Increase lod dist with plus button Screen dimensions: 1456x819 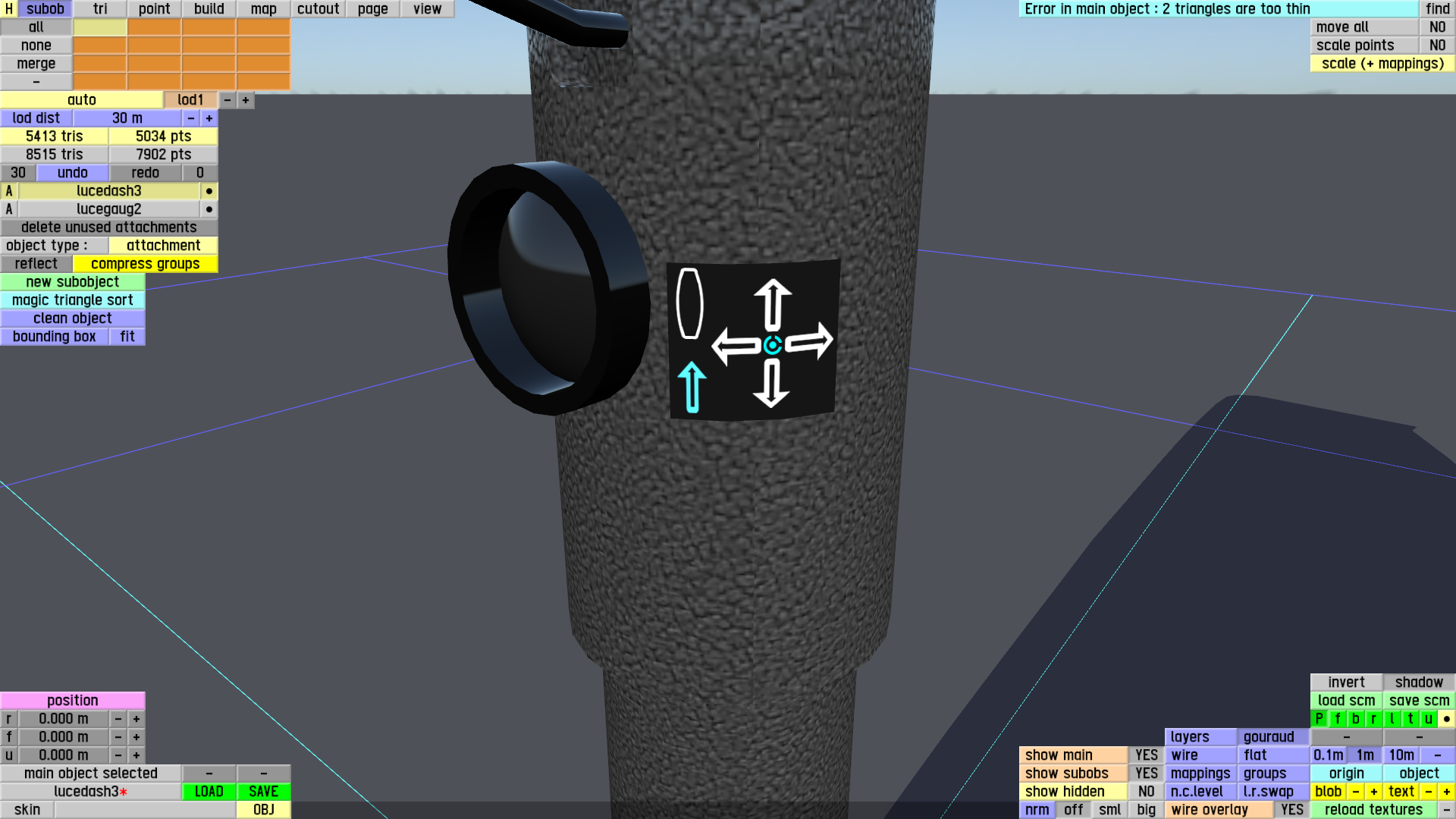209,118
